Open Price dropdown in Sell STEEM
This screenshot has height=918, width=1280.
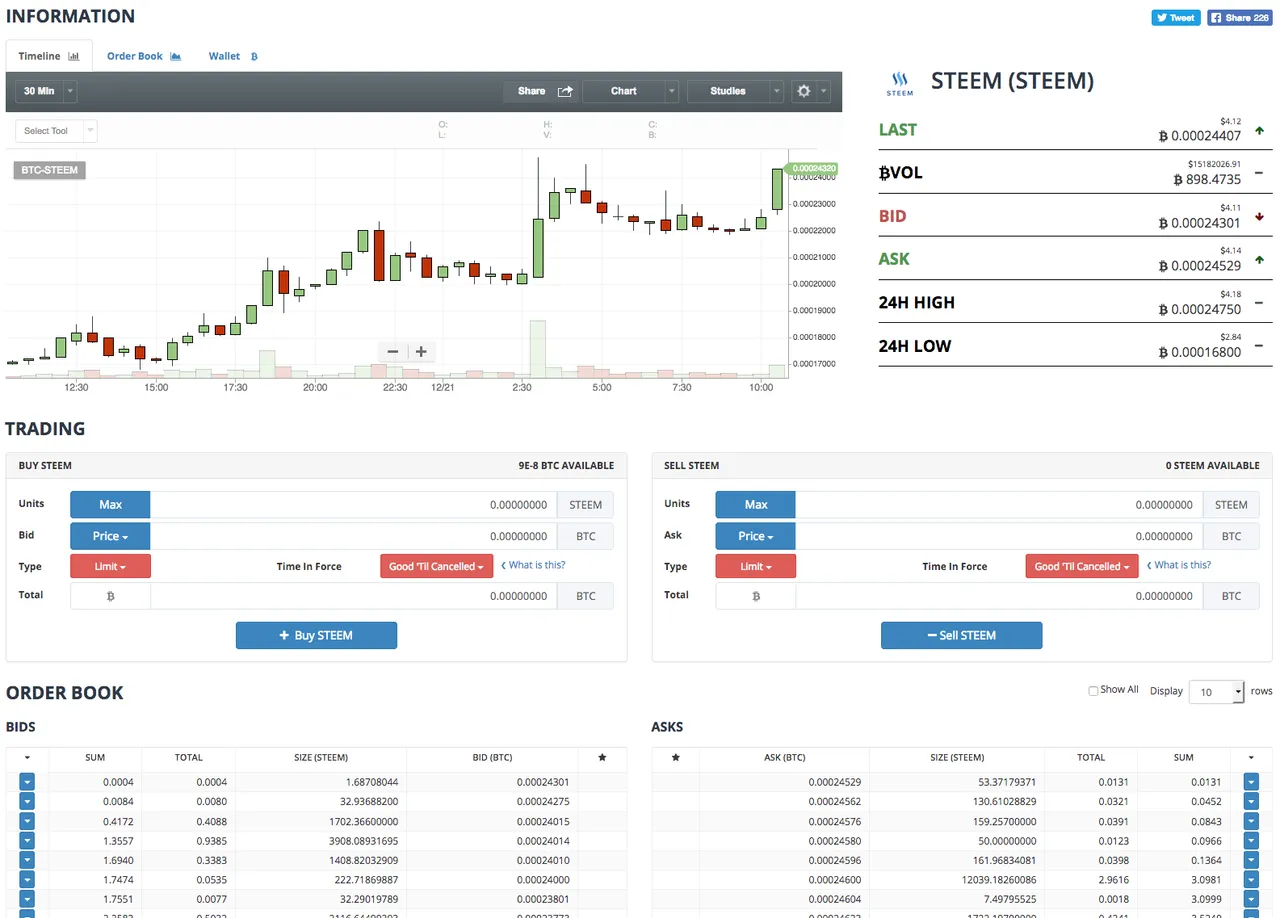tap(756, 536)
